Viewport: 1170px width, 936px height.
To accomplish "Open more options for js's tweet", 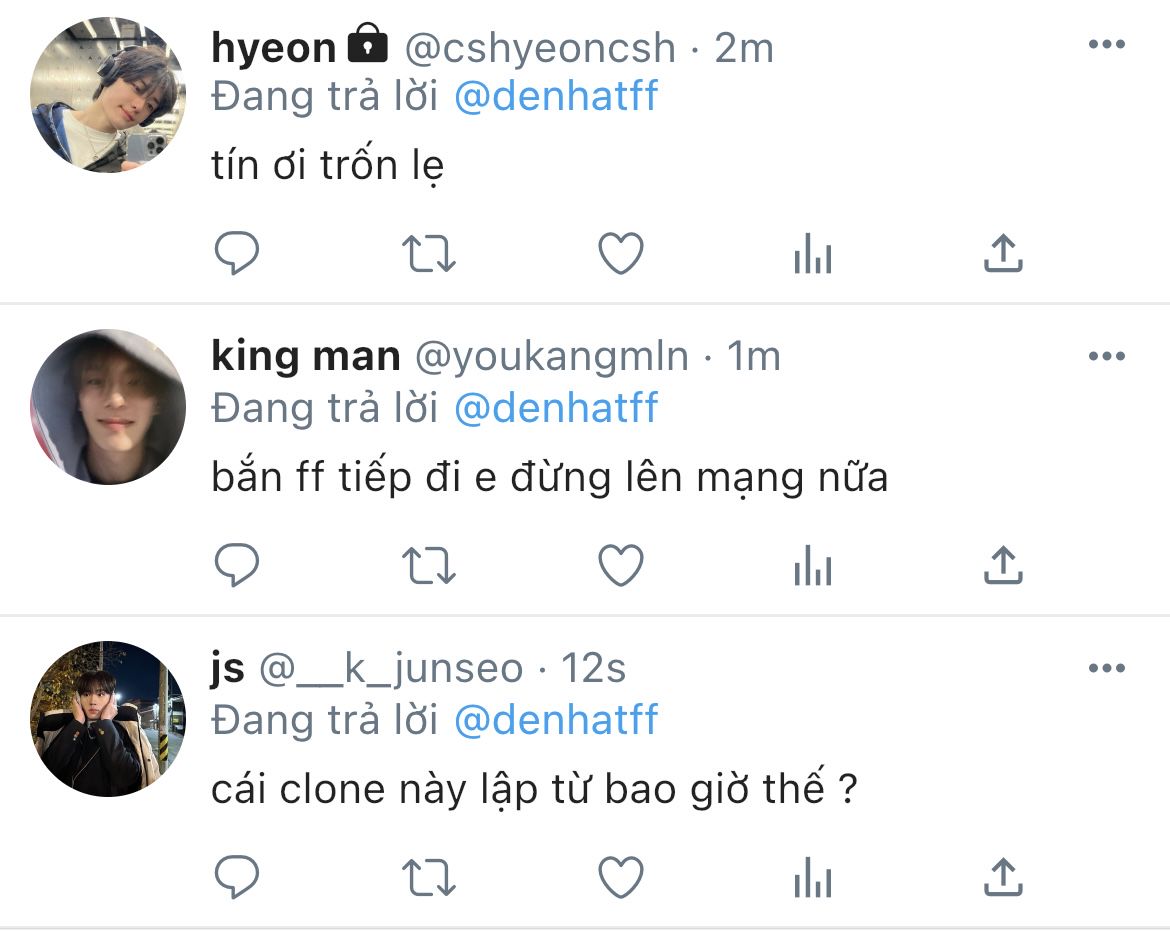I will click(x=1106, y=669).
